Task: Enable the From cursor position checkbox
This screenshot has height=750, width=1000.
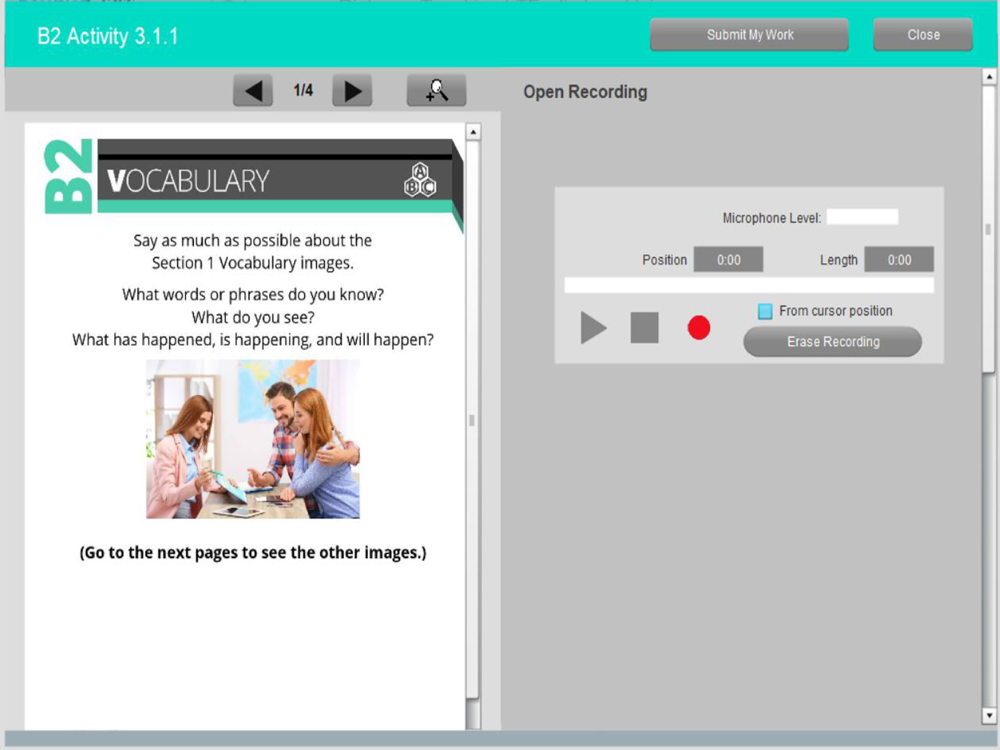Action: pyautogui.click(x=765, y=311)
